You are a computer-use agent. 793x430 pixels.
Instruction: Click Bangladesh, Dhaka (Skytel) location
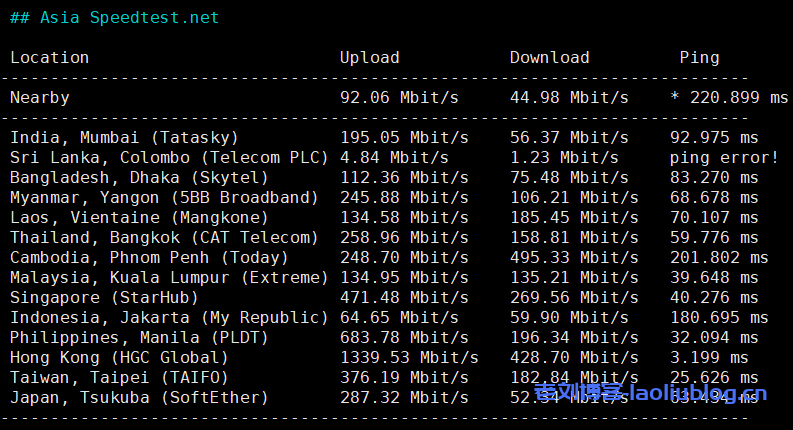139,178
